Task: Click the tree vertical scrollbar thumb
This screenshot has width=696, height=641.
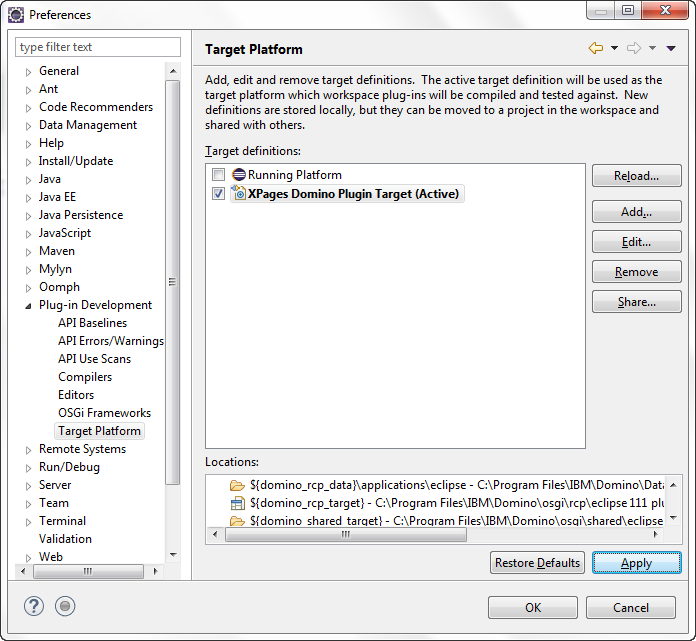Action: pyautogui.click(x=172, y=282)
